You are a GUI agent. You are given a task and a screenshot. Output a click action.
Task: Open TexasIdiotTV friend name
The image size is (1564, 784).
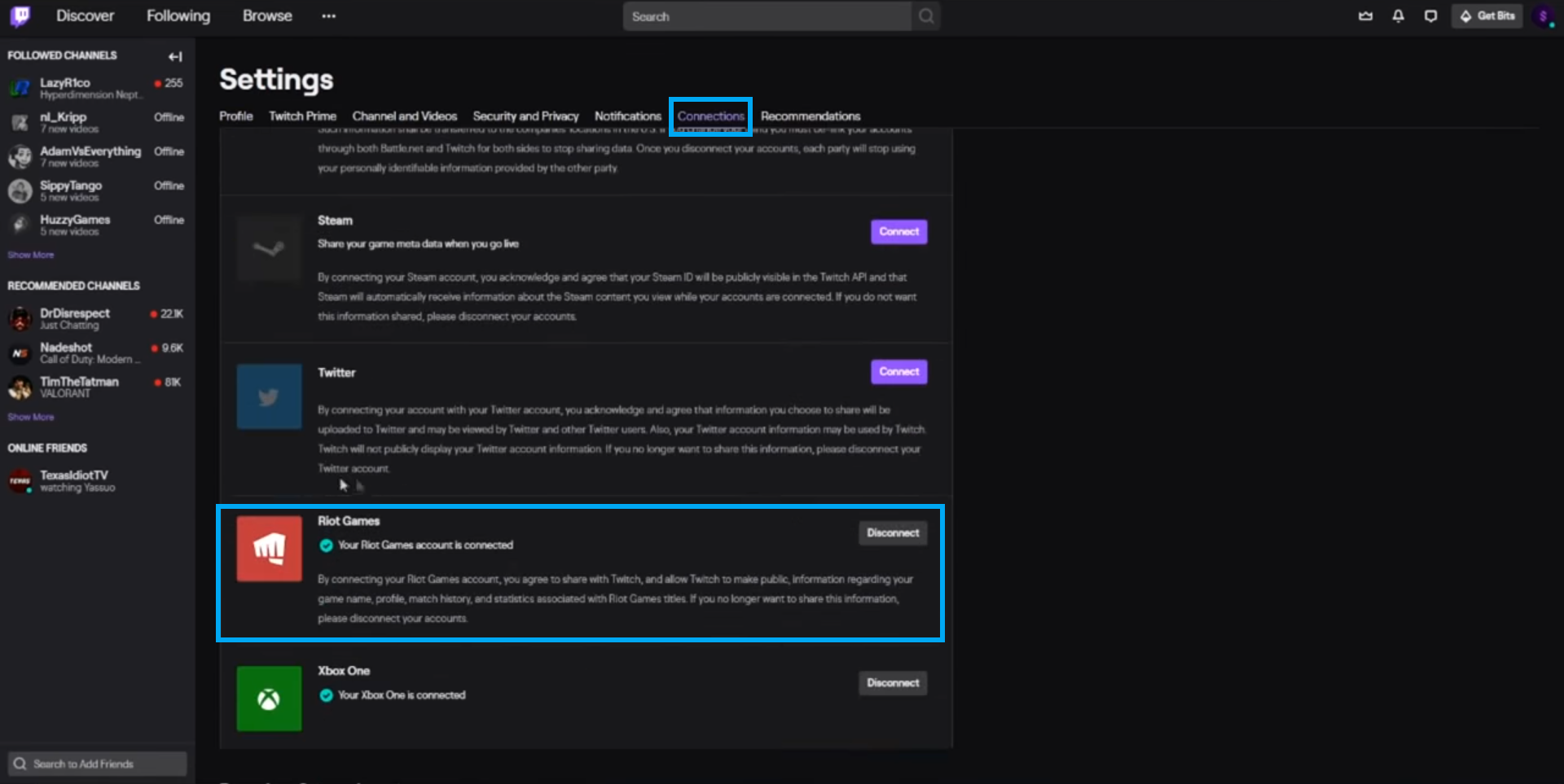pos(74,475)
